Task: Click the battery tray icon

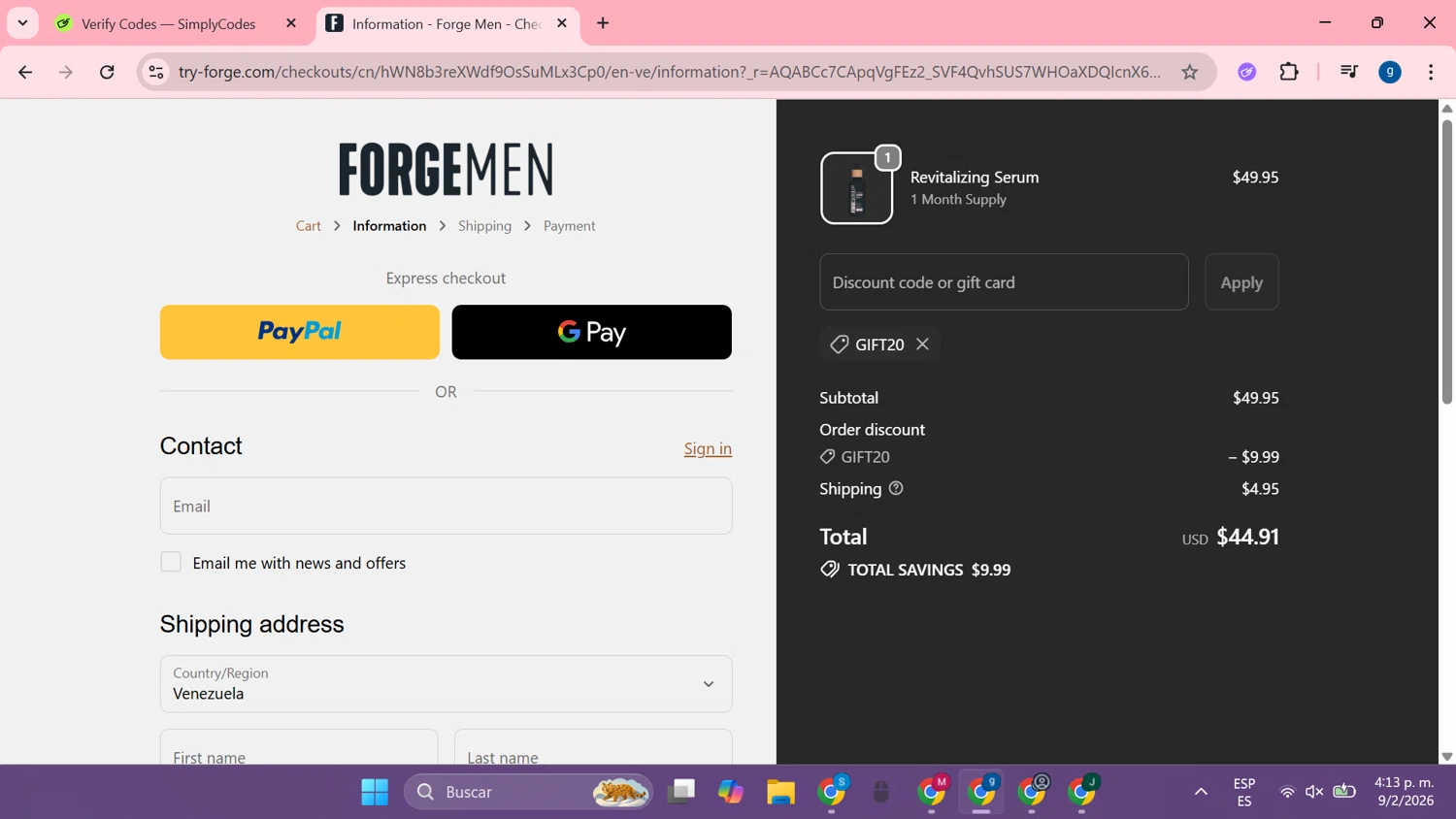Action: (x=1344, y=792)
